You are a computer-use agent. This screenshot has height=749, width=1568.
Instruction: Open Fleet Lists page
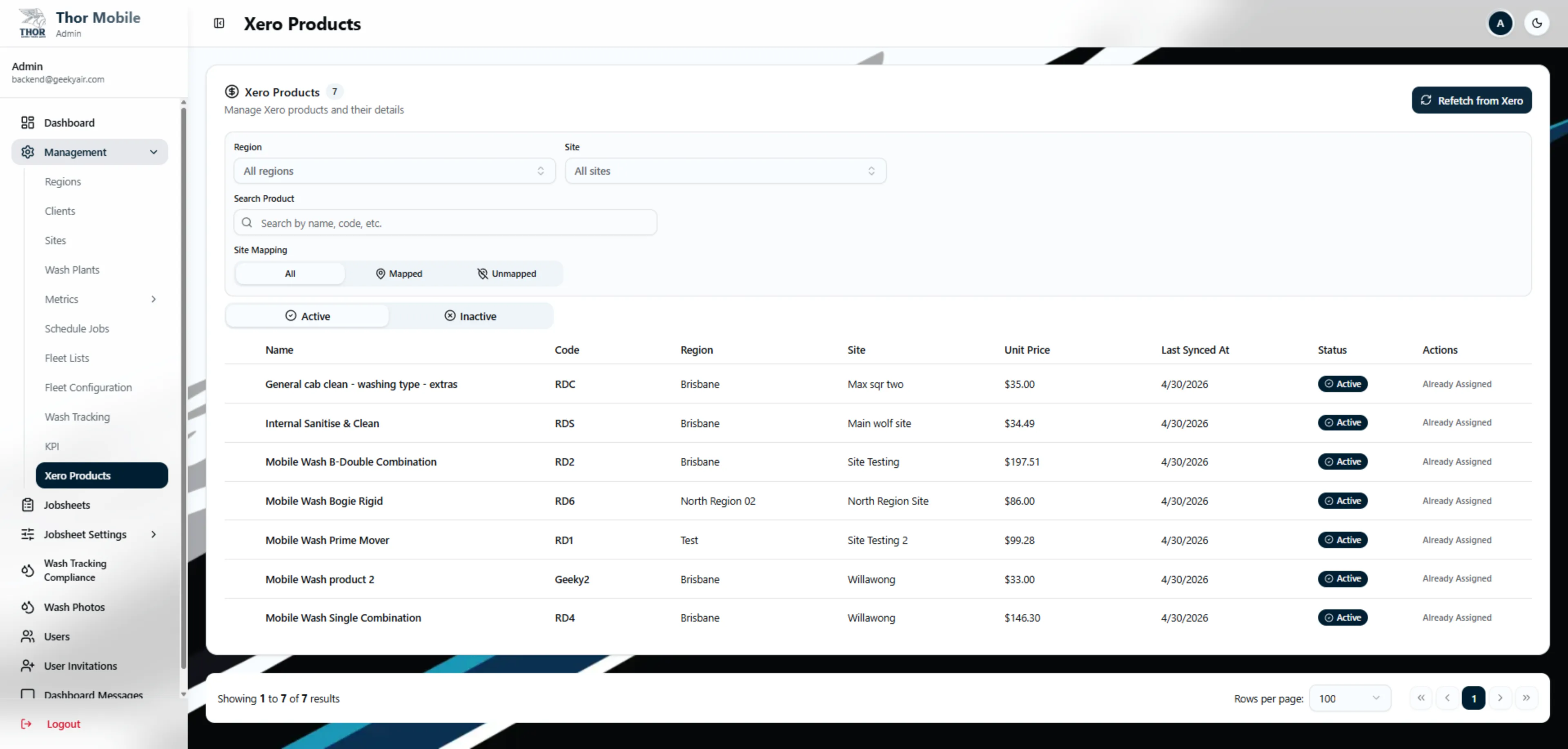pos(67,357)
